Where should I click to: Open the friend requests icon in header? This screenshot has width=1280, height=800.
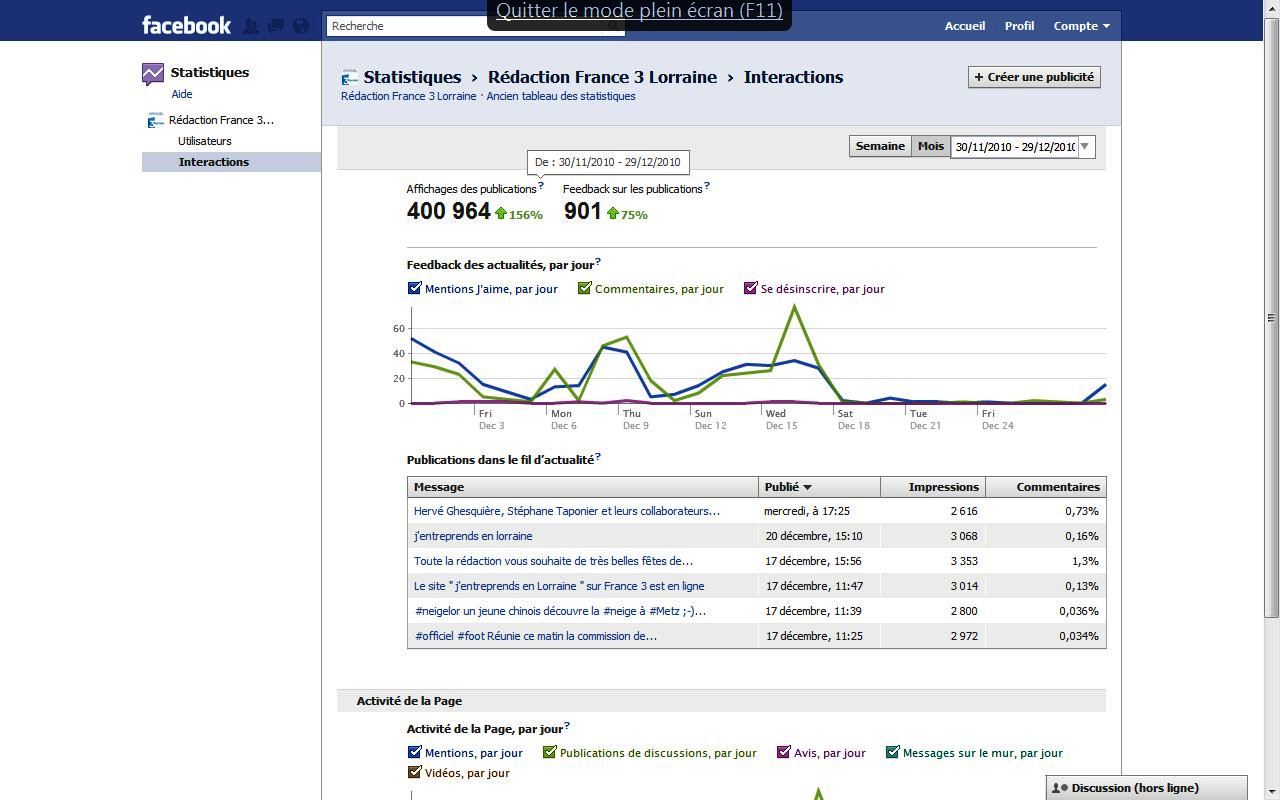pos(252,26)
